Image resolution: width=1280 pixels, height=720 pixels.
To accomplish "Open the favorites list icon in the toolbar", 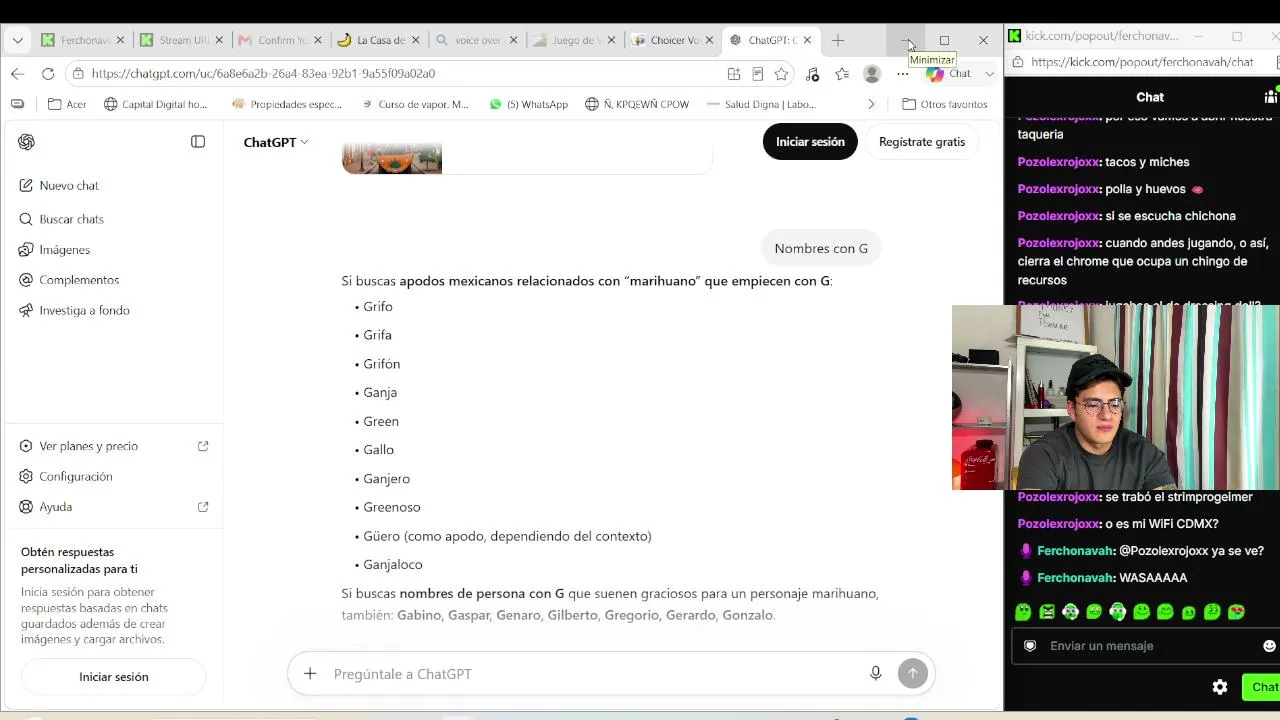I will [x=842, y=74].
